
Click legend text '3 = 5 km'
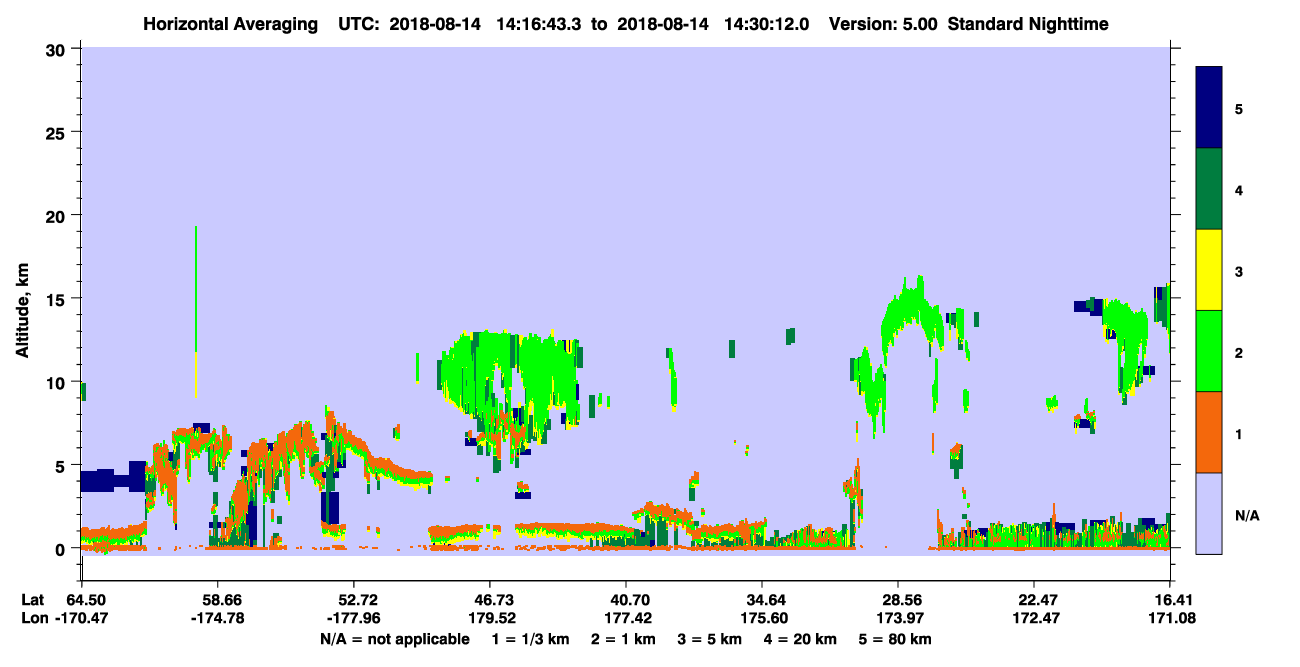[710, 639]
